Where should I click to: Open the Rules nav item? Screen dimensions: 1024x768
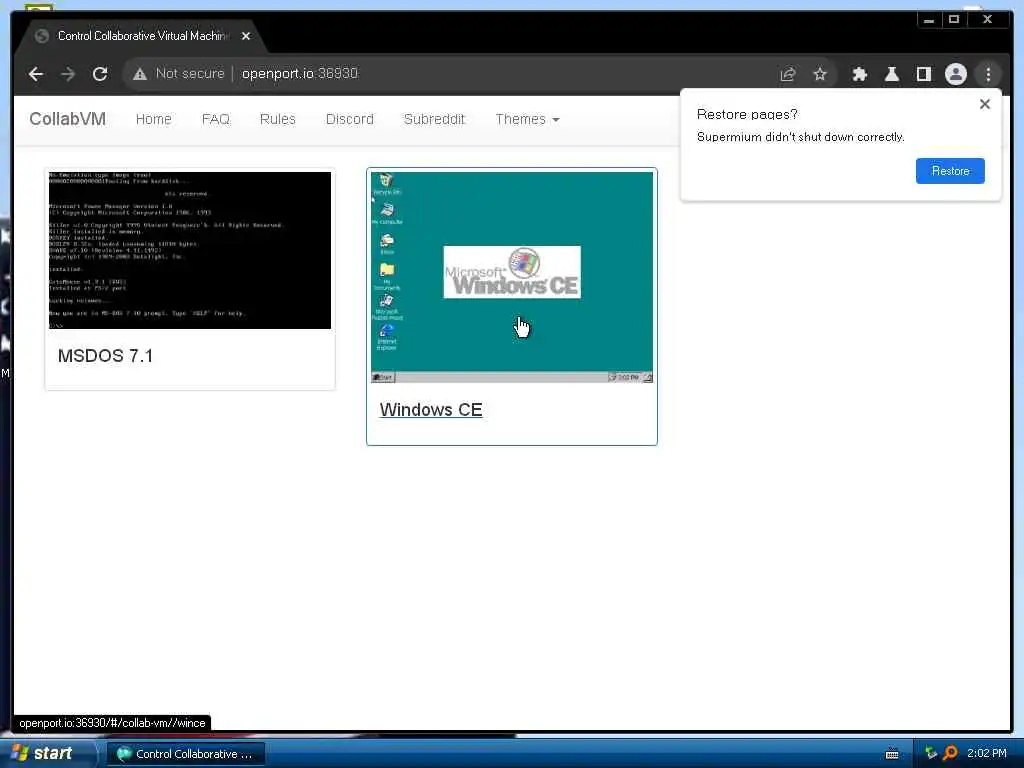[x=278, y=119]
